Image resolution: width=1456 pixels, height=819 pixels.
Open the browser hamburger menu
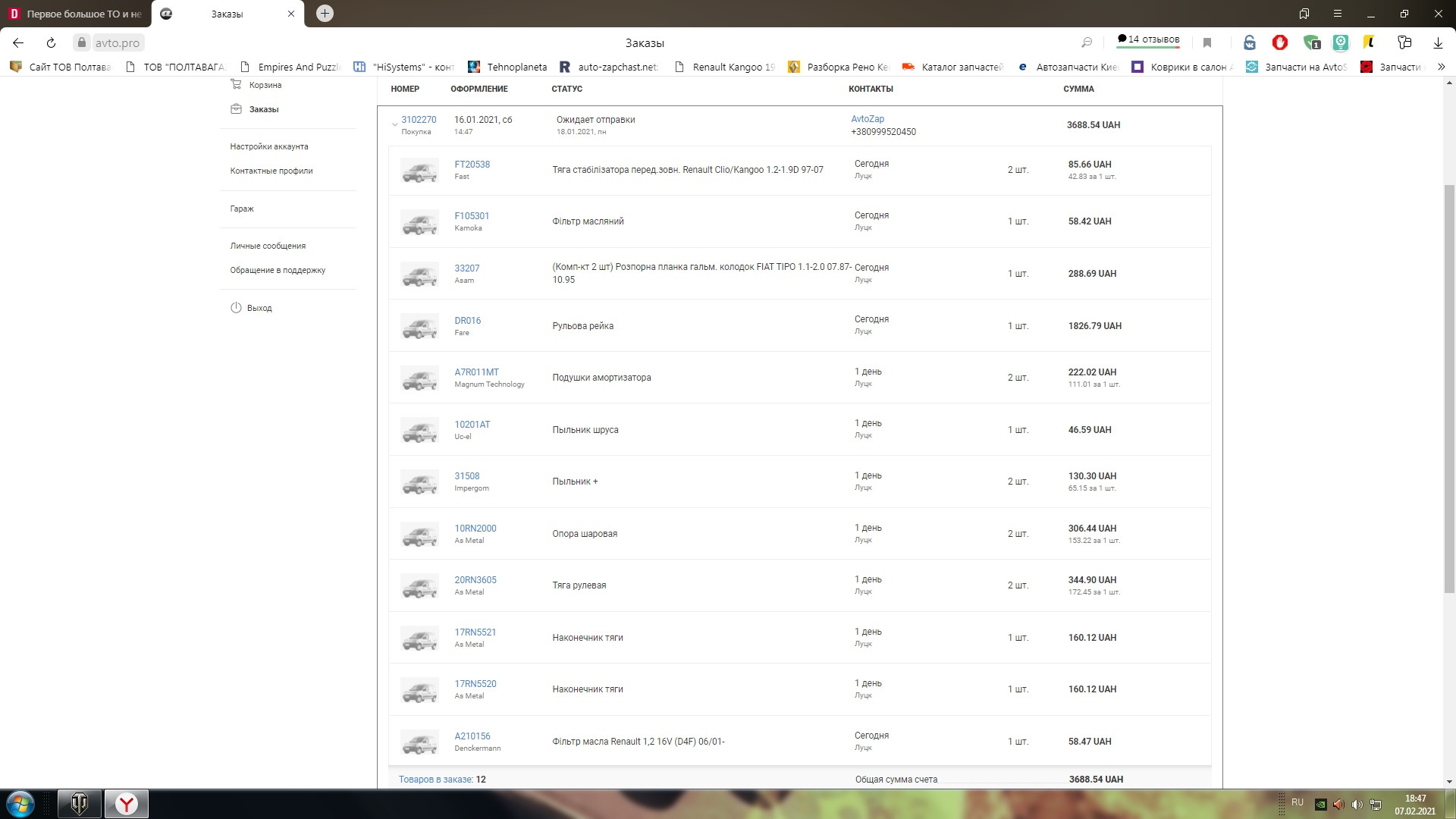coord(1338,14)
